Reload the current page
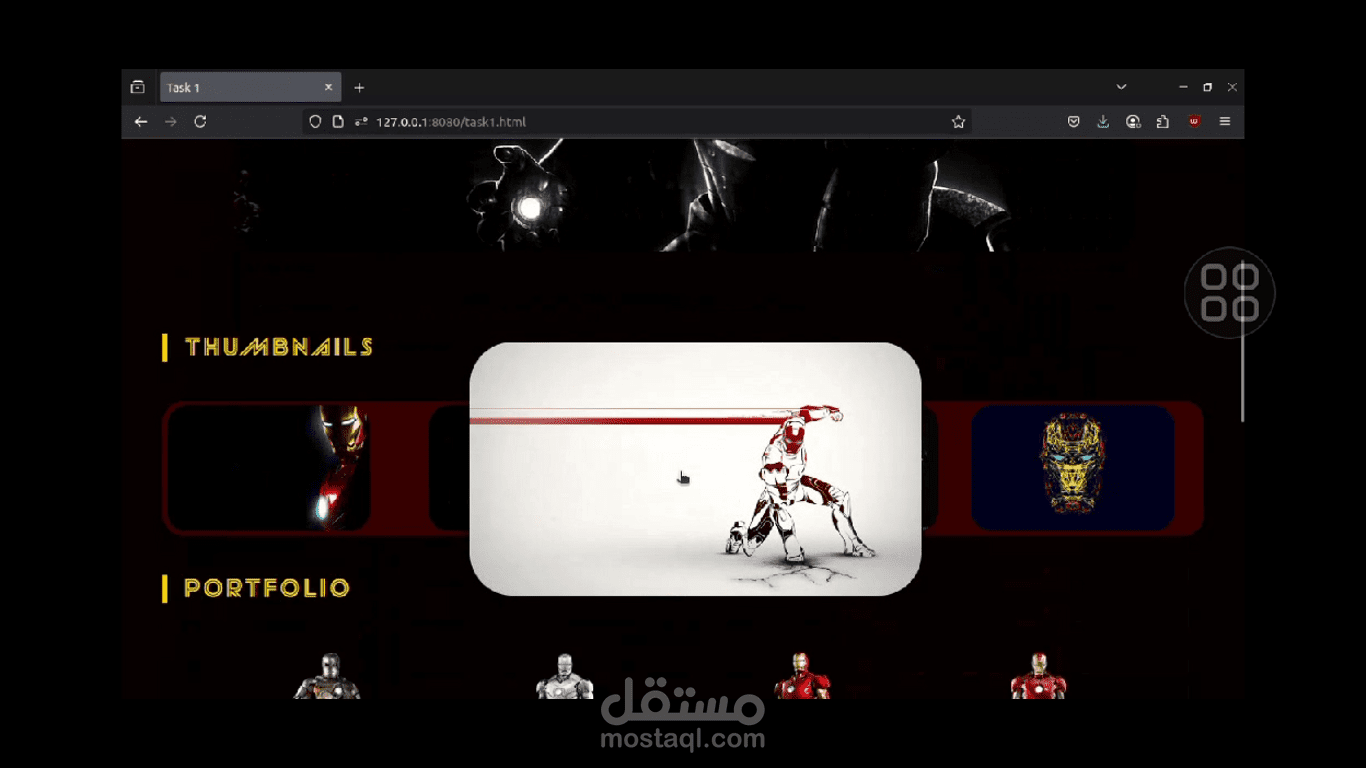1366x768 pixels. click(x=200, y=122)
